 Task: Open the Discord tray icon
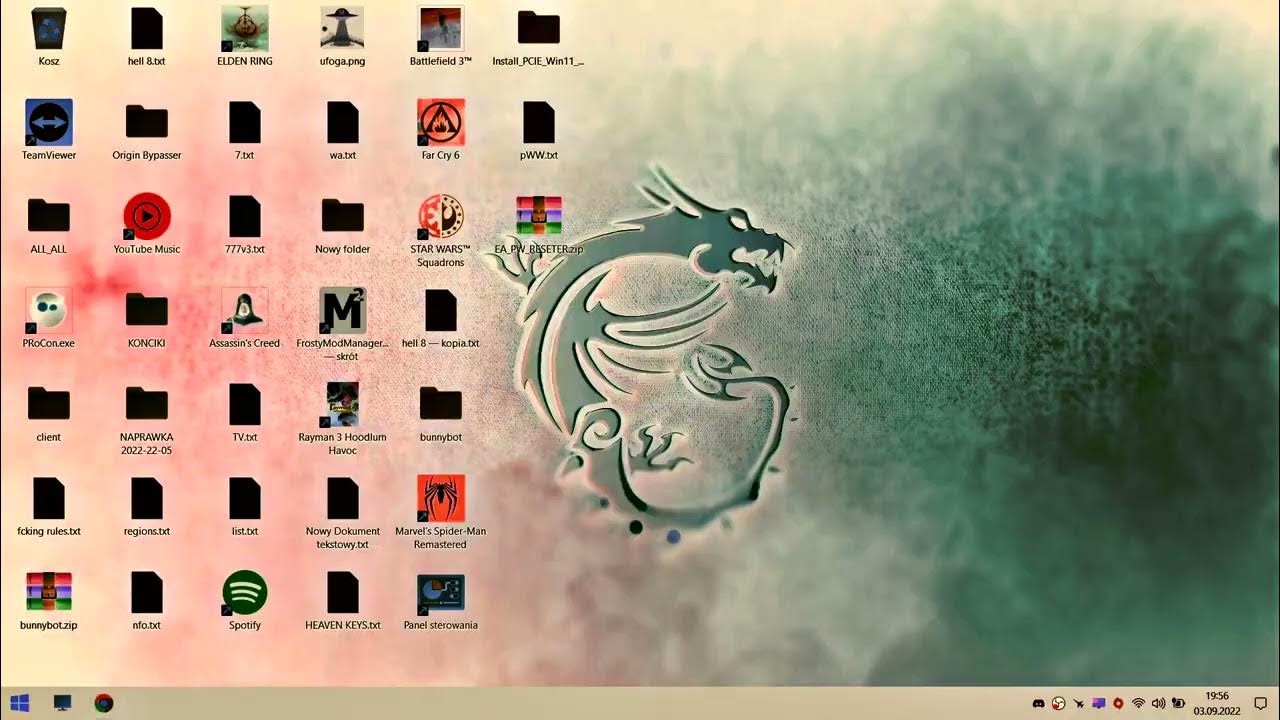click(x=1038, y=704)
